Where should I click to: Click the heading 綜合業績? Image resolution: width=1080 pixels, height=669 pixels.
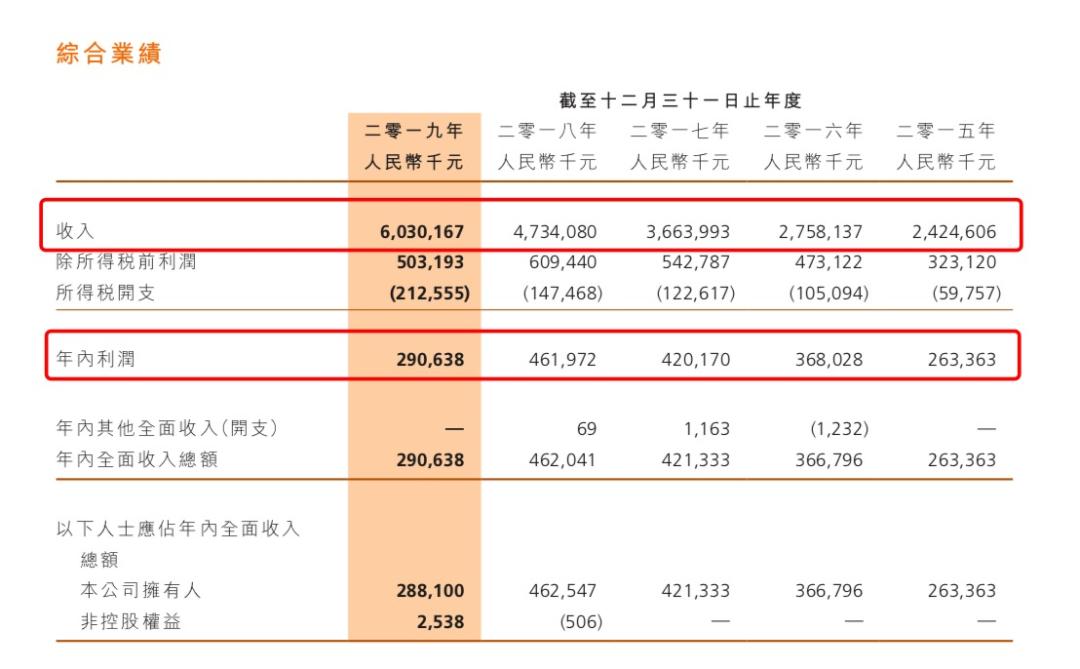(109, 53)
